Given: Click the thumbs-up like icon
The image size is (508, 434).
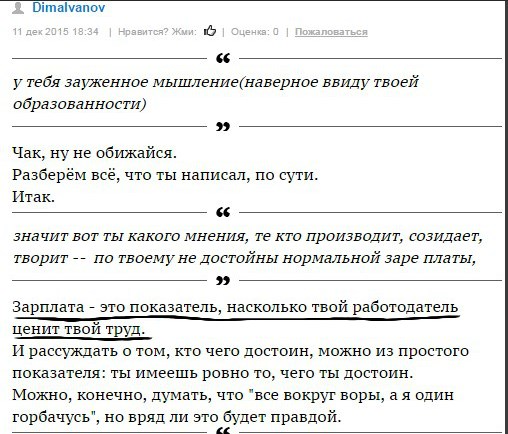Looking at the screenshot, I should (210, 31).
